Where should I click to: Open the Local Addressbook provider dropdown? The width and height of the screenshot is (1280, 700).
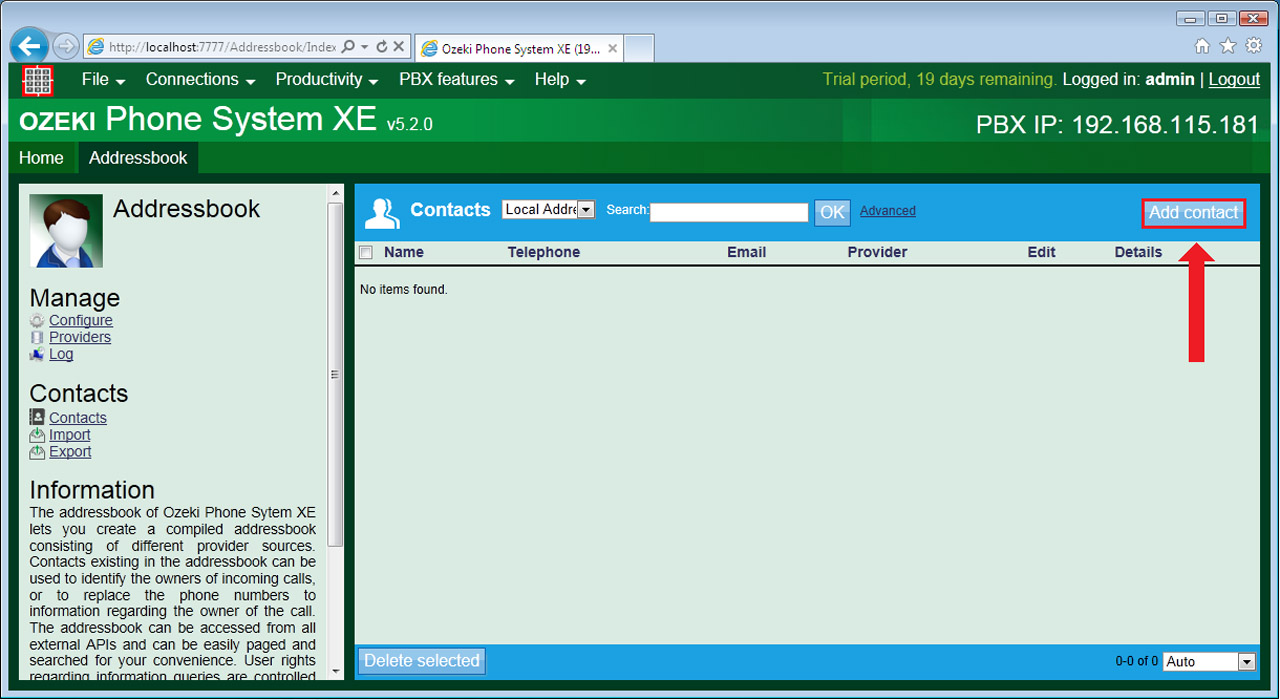[549, 210]
